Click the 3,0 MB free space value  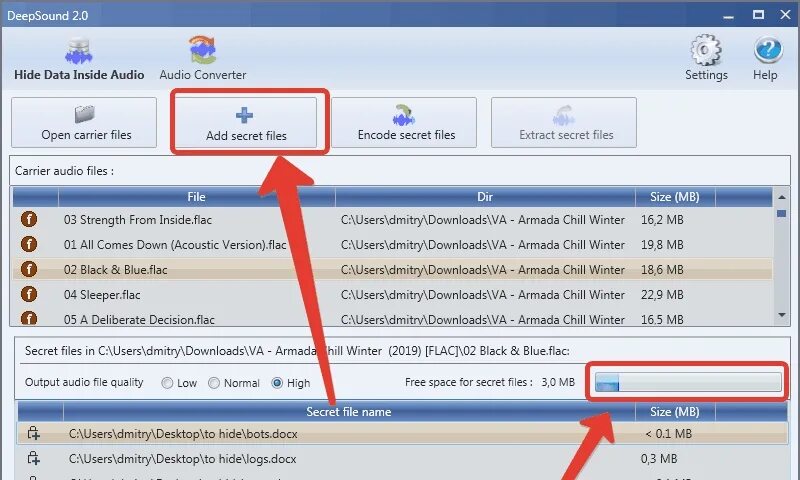click(x=558, y=382)
